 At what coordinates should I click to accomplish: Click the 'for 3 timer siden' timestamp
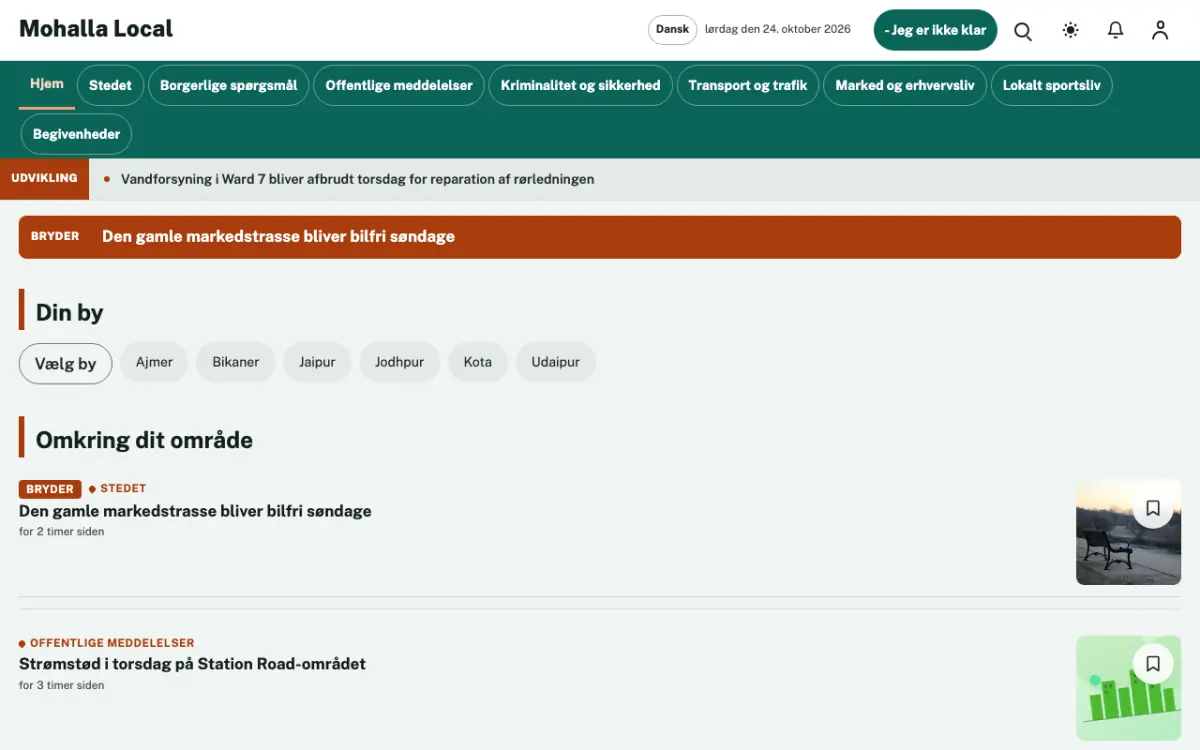[x=62, y=686]
